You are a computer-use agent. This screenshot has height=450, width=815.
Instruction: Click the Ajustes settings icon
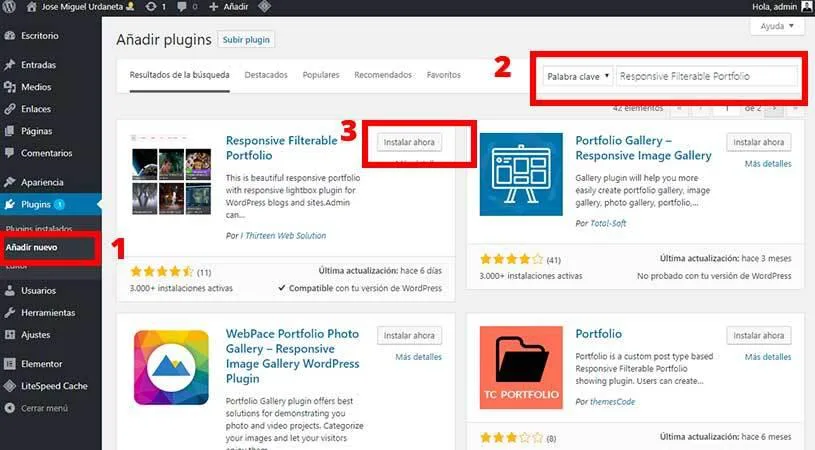point(9,335)
